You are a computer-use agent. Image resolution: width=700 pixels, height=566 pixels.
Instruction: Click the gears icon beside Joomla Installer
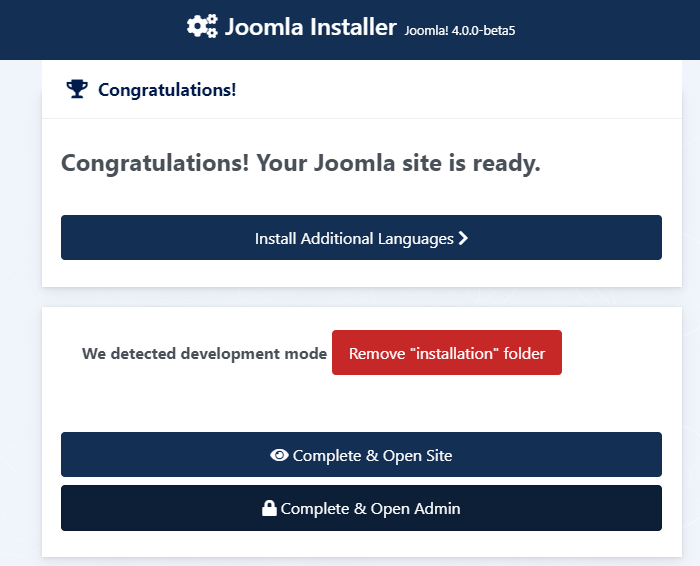[202, 26]
